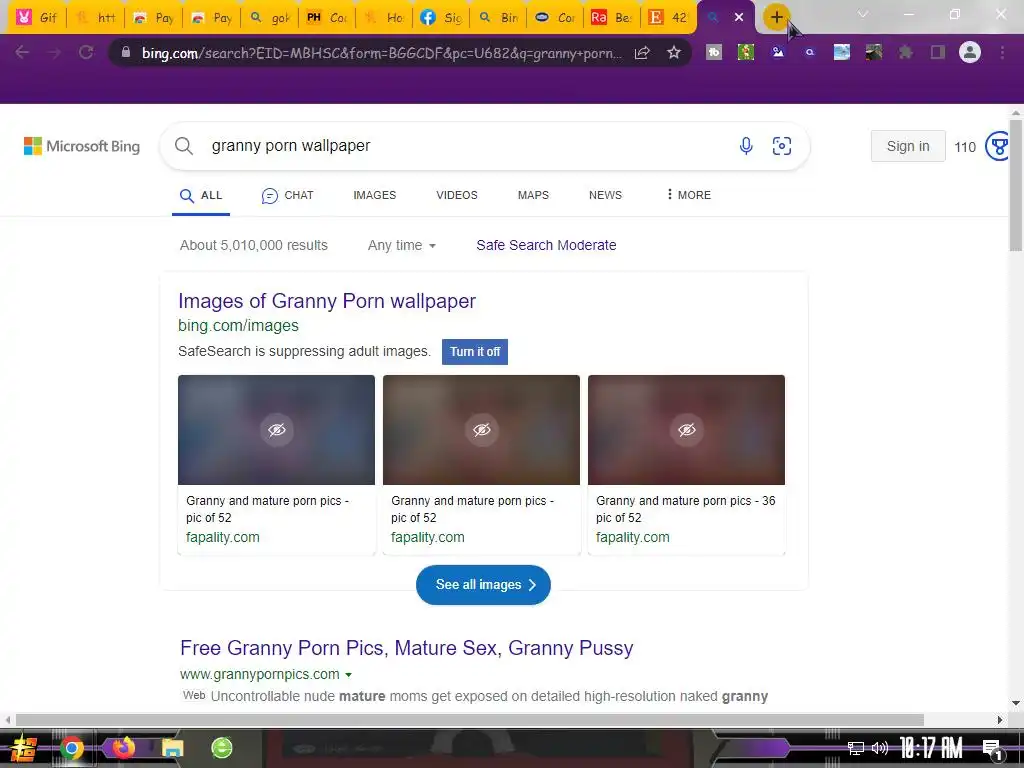Switch to the VIDEOS tab
The height and width of the screenshot is (768, 1024).
[x=456, y=195]
